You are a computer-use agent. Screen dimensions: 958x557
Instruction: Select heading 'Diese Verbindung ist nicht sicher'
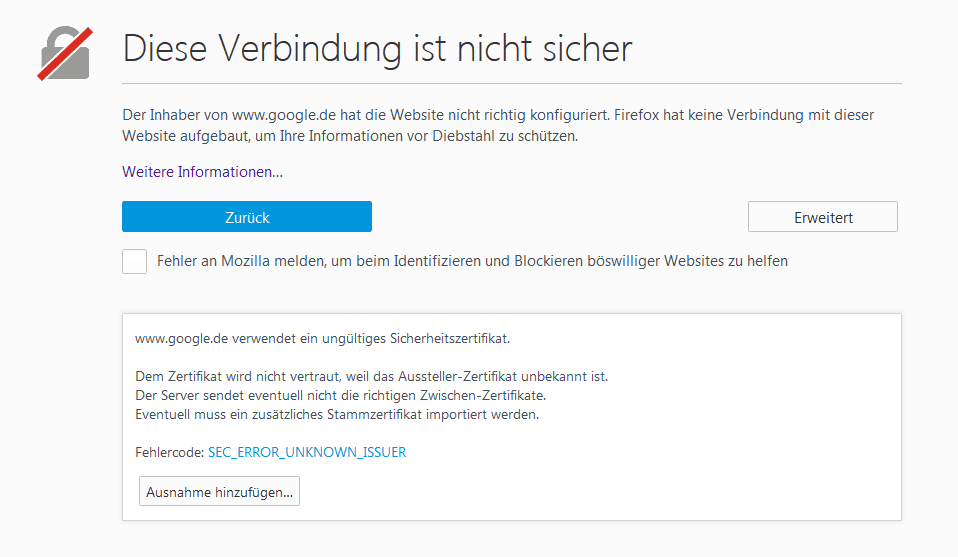[377, 48]
